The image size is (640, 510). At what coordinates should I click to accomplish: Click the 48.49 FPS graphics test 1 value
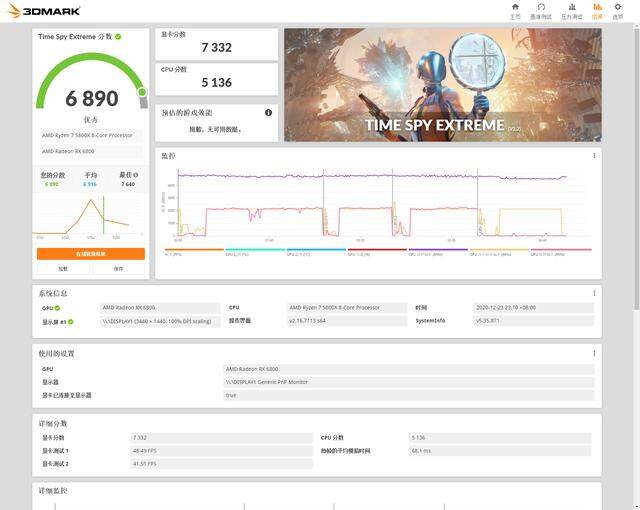click(x=221, y=451)
